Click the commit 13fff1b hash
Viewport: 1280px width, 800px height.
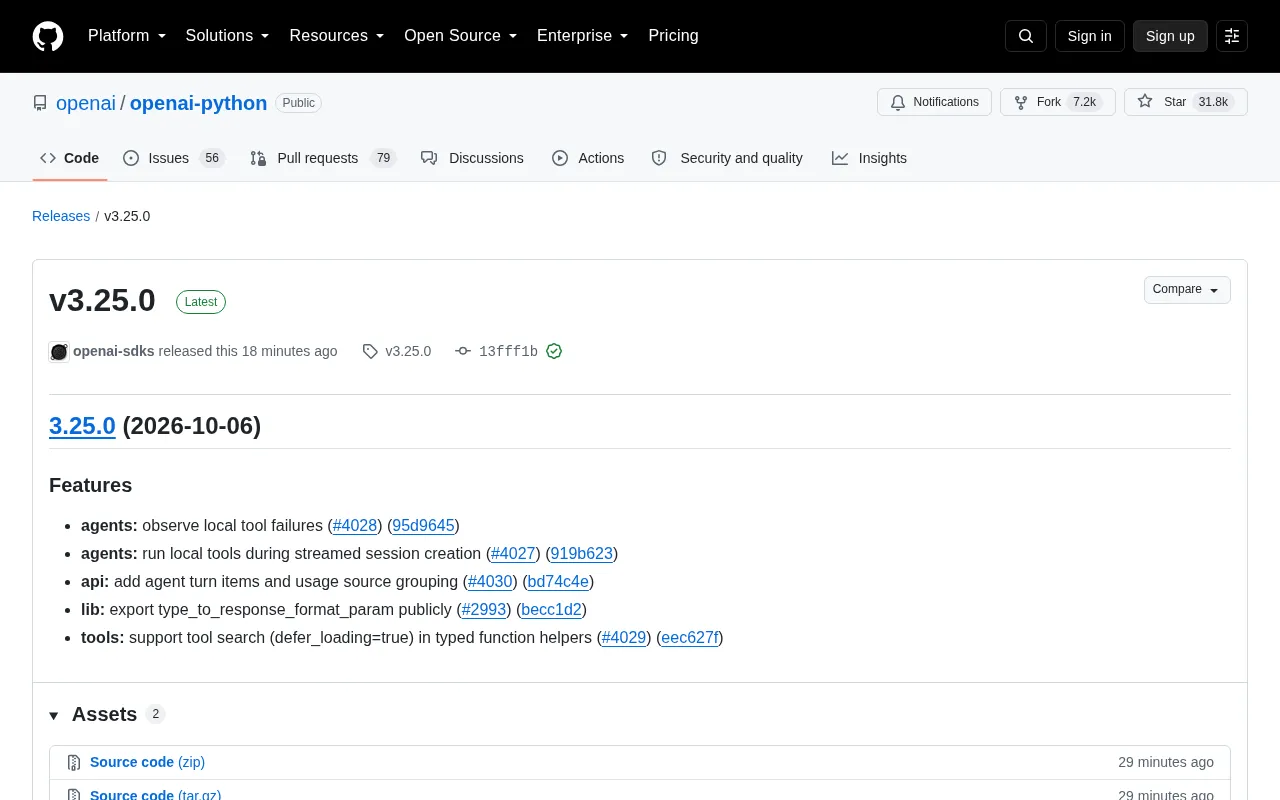click(508, 351)
